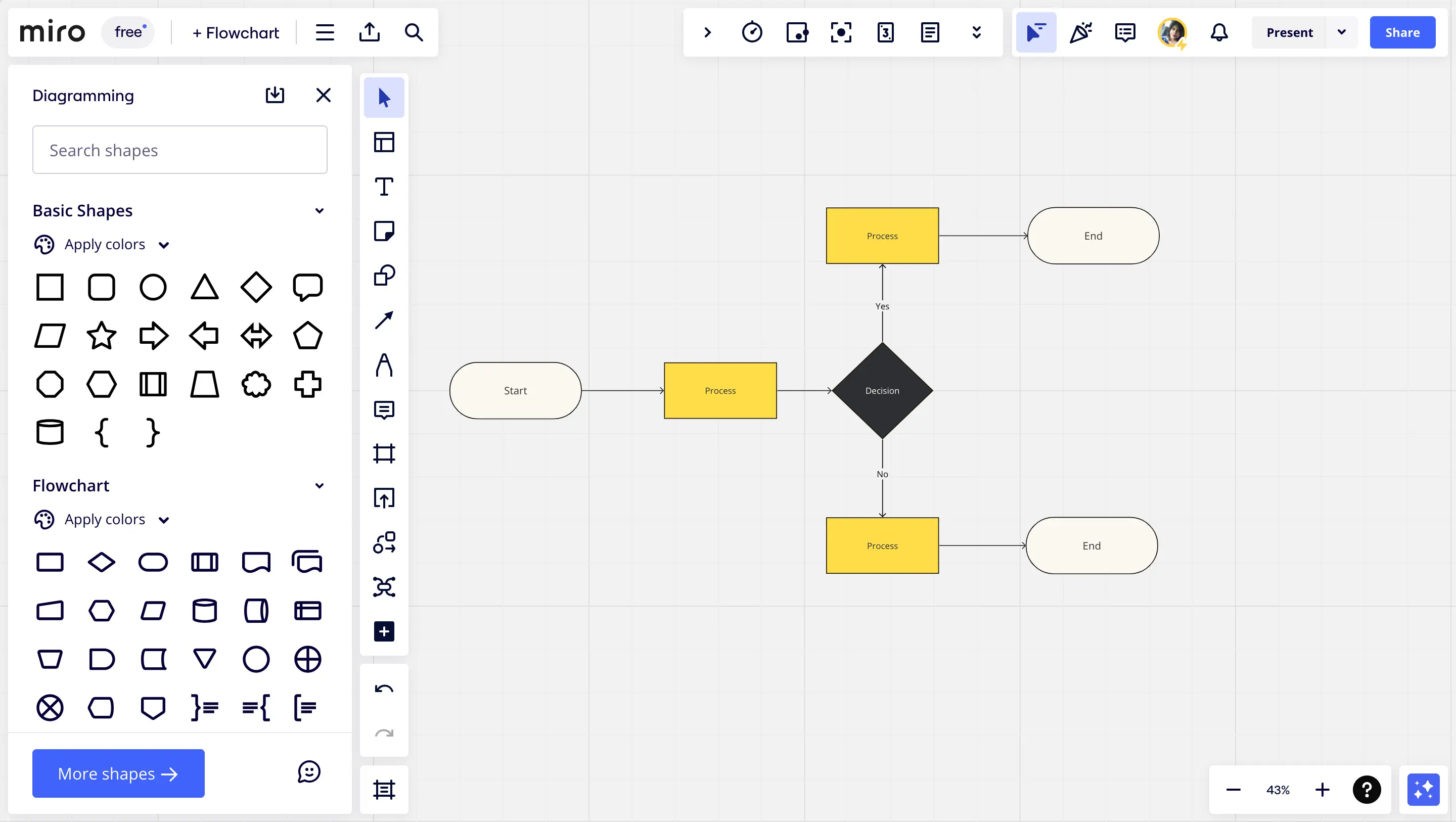Select the text tool
Screen dimensions: 1456x822
point(384,187)
